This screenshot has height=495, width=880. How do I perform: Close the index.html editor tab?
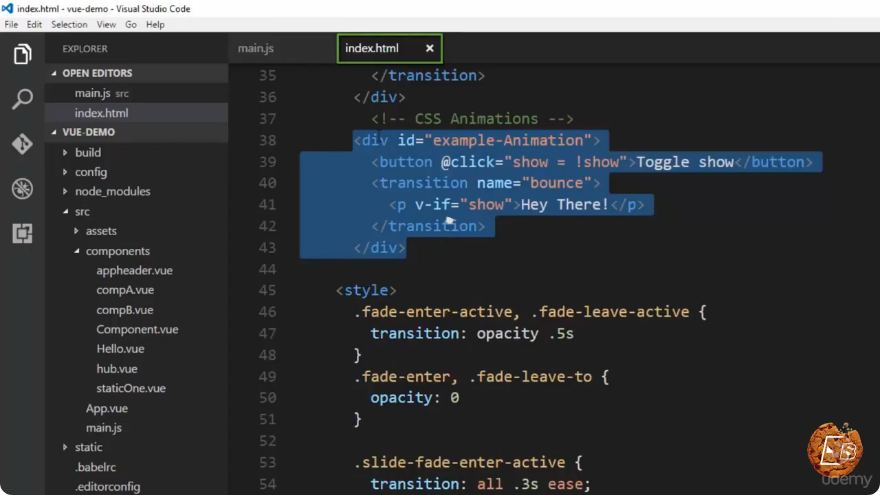pos(429,48)
